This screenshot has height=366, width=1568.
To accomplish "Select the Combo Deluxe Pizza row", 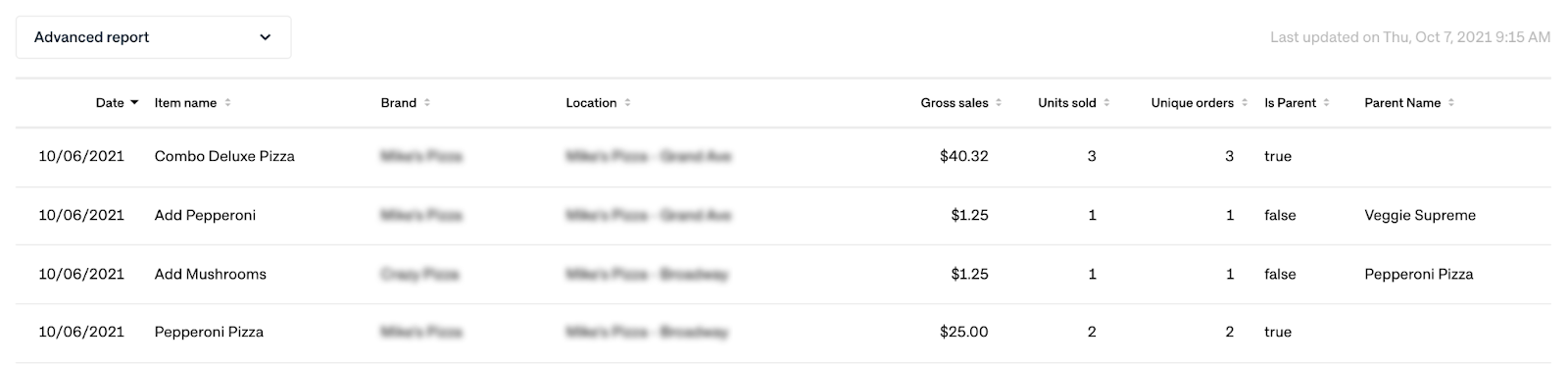I will (783, 157).
